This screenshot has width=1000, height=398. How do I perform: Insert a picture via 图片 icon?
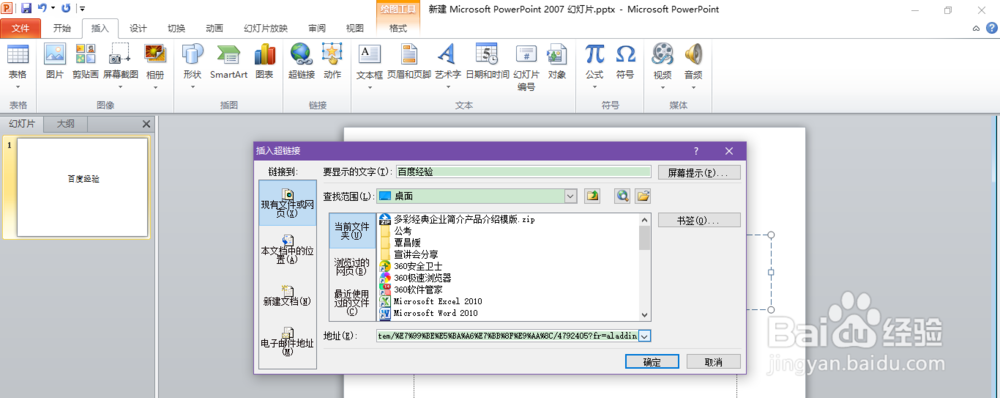click(55, 61)
